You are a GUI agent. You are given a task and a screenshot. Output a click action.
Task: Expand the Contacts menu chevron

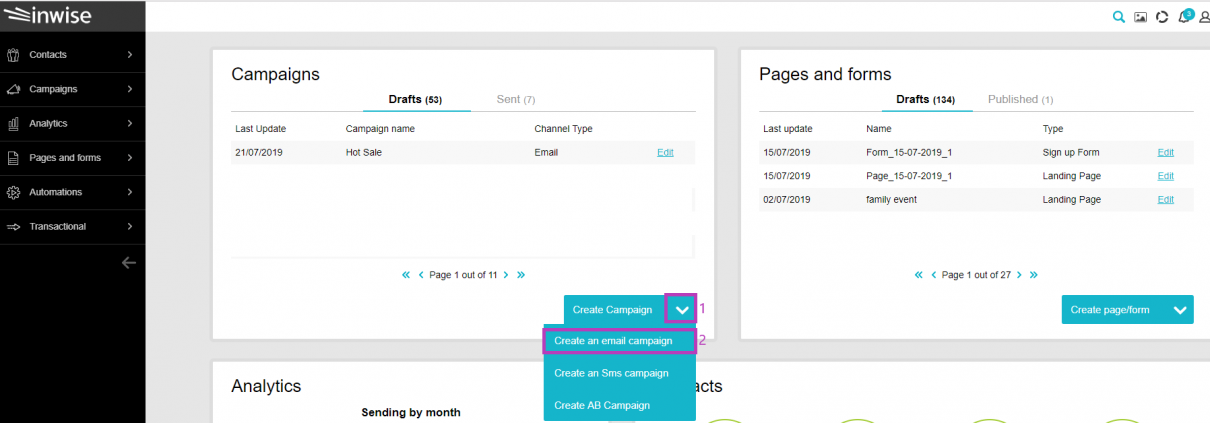click(130, 54)
